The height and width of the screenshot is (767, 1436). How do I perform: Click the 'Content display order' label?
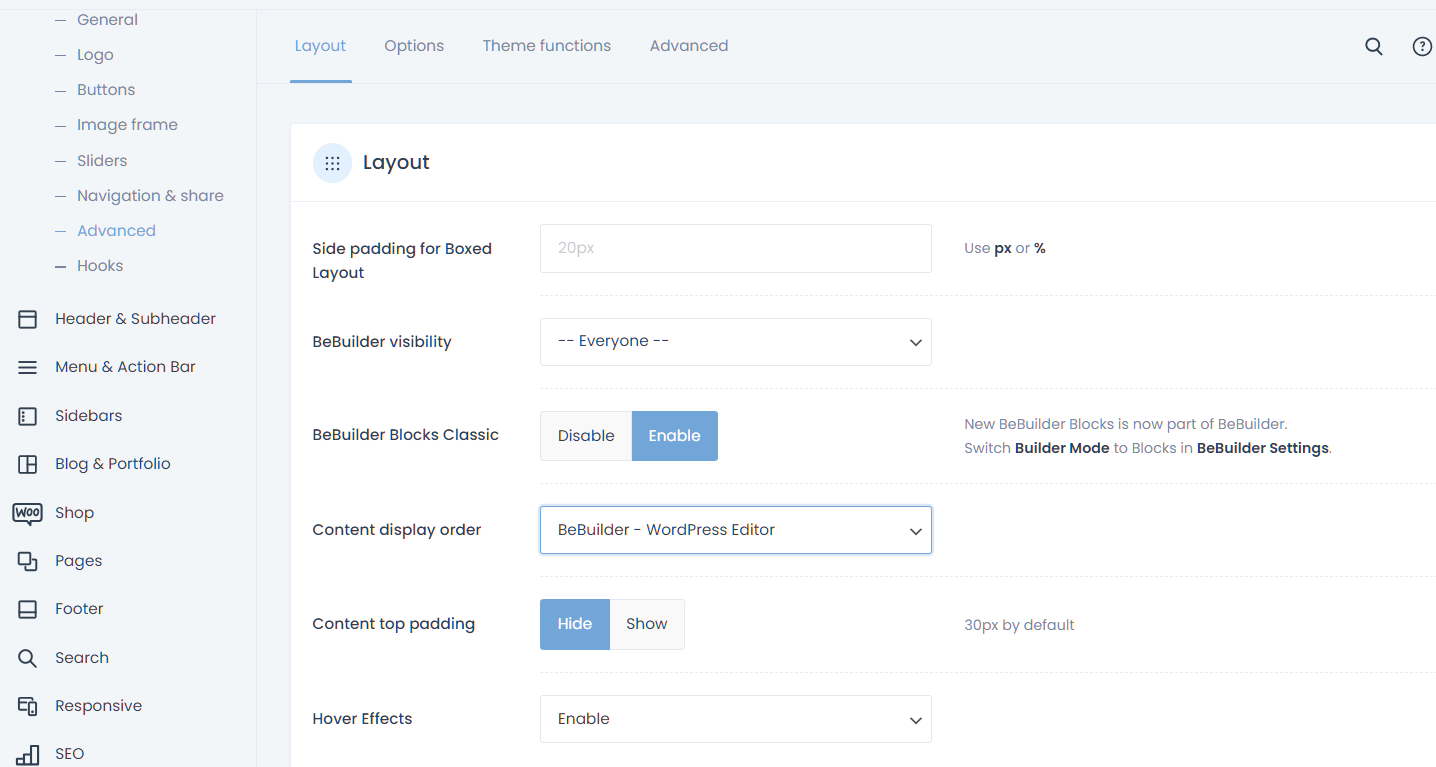(397, 530)
